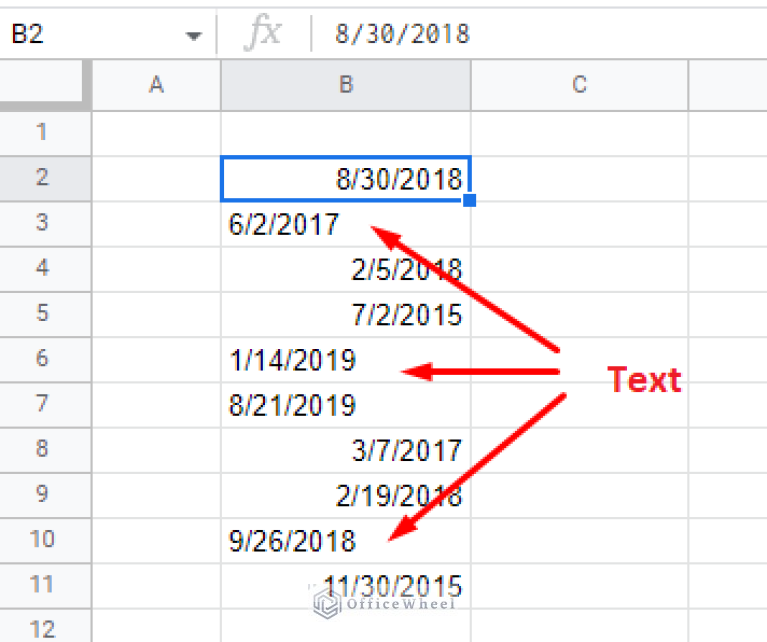Select row 11 header
767x642 pixels.
pyautogui.click(x=42, y=585)
